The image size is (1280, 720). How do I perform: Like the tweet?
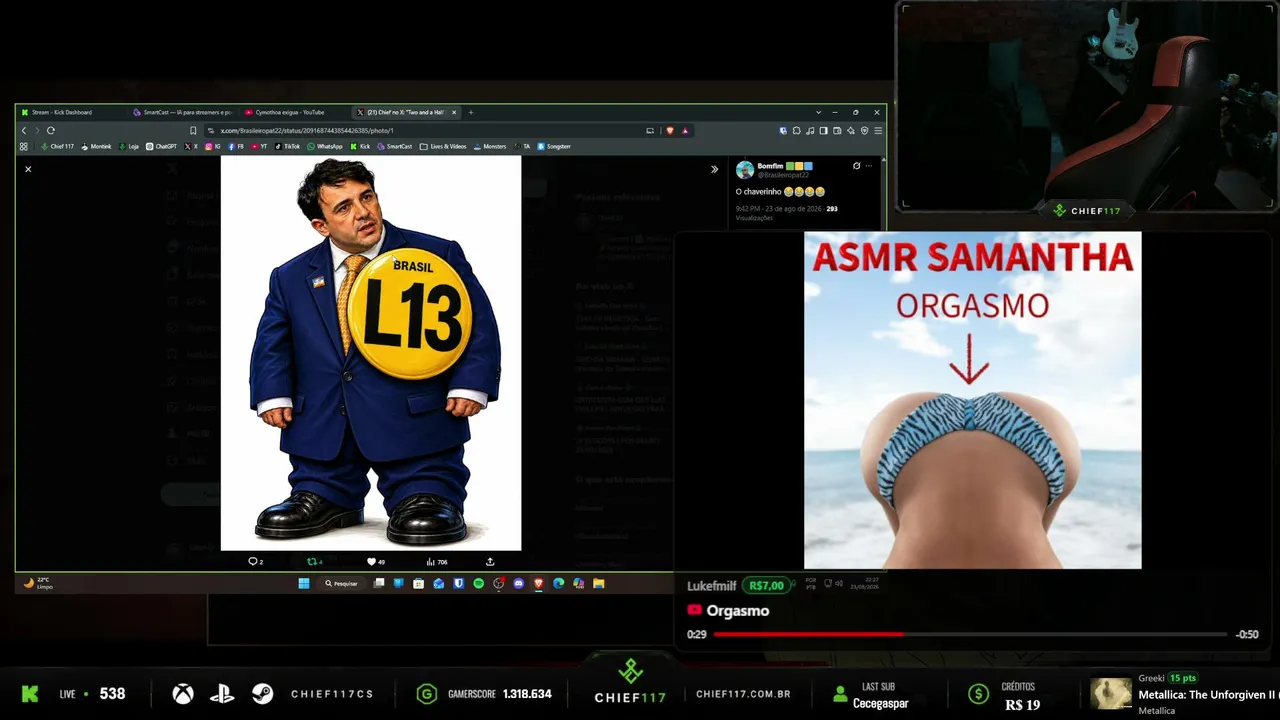(x=375, y=562)
